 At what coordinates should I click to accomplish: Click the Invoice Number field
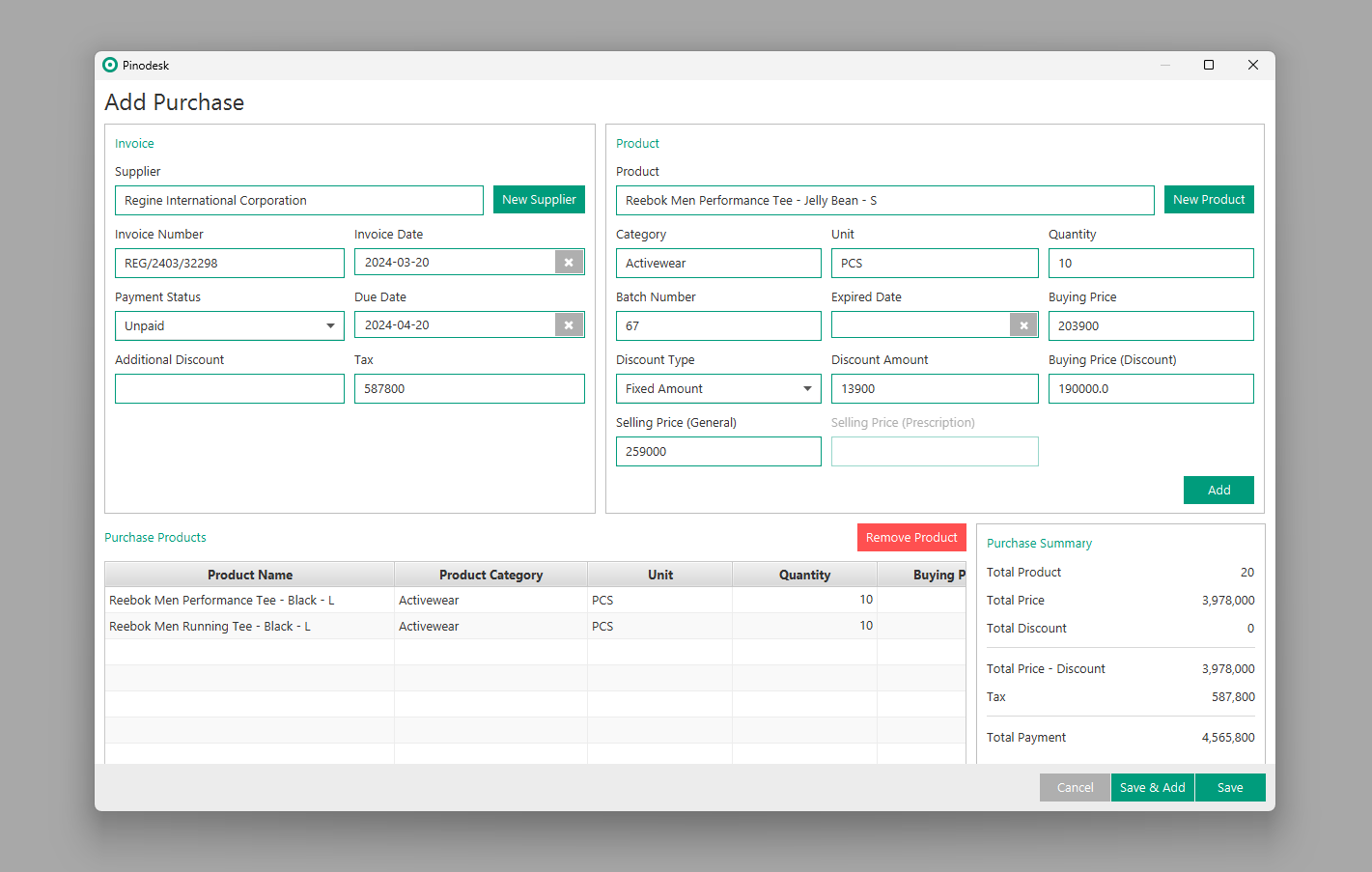(x=229, y=264)
